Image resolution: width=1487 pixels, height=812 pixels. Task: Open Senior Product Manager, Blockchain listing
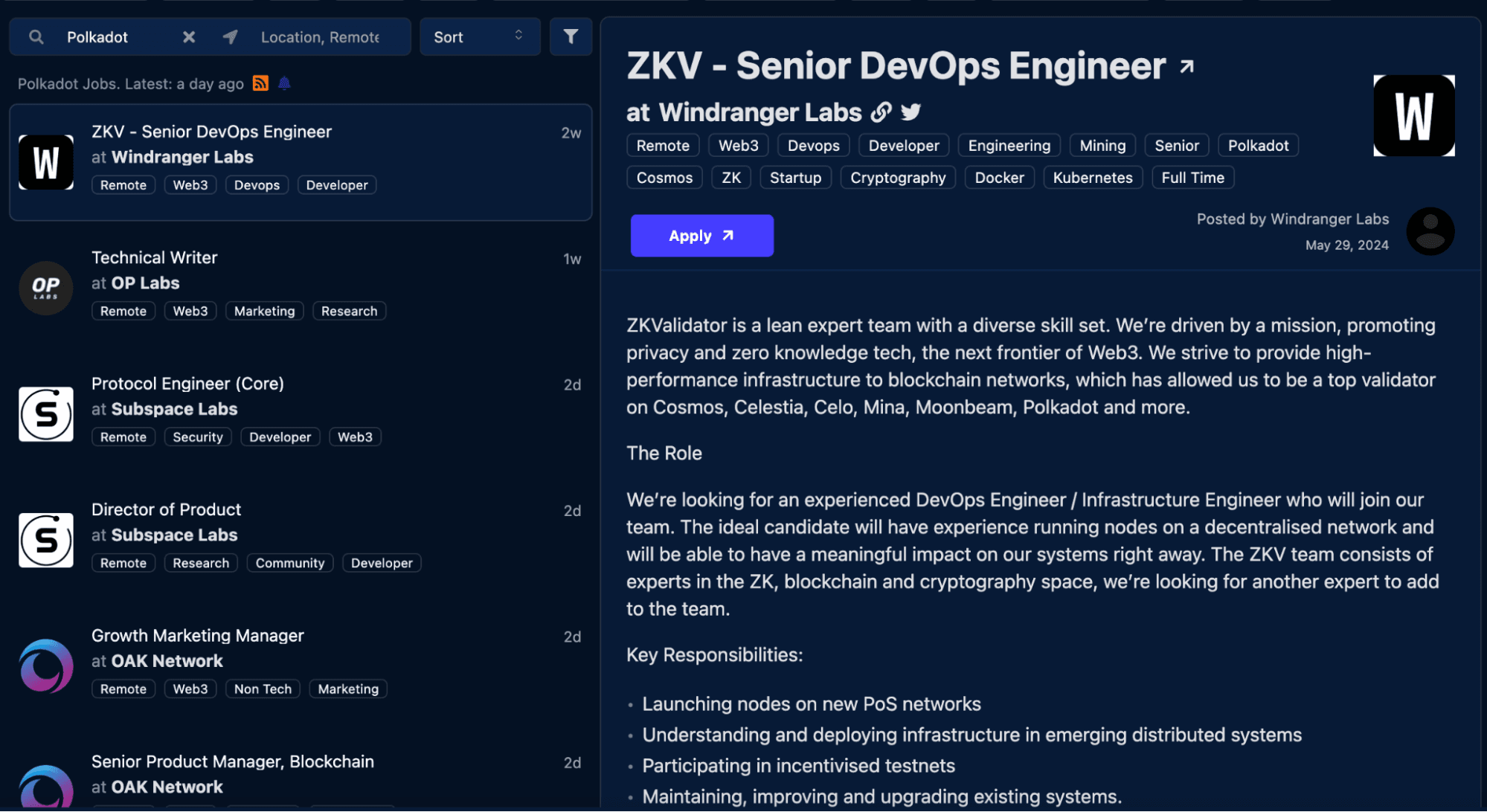pyautogui.click(x=232, y=761)
